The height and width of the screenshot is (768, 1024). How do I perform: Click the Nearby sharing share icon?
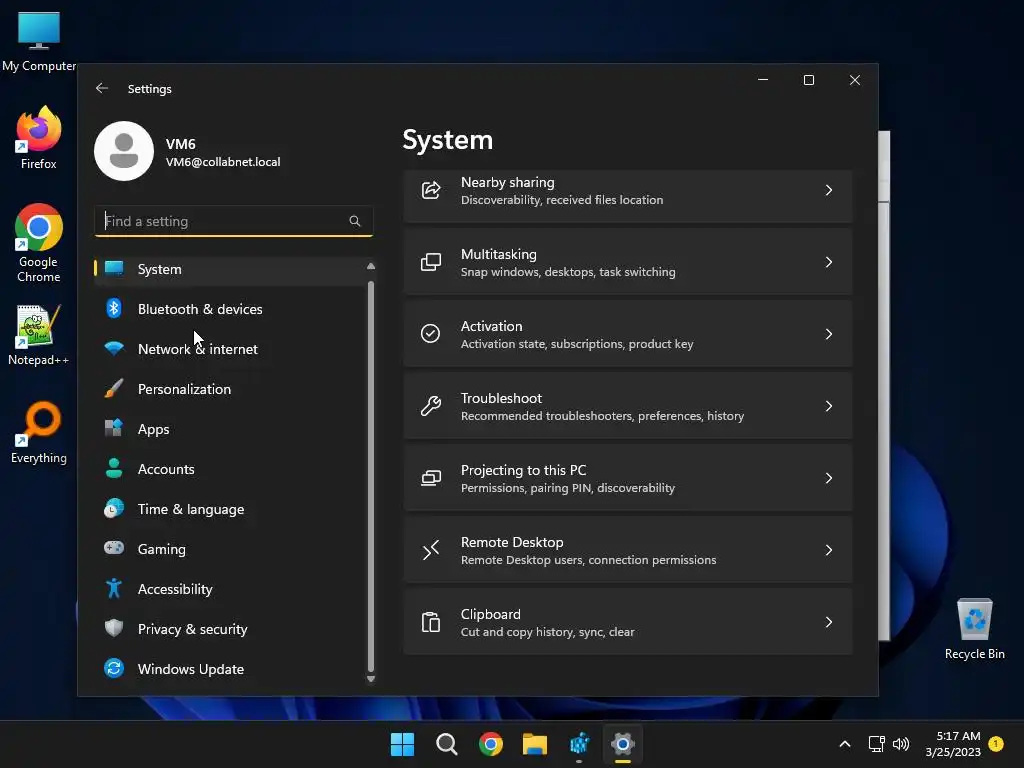click(431, 190)
